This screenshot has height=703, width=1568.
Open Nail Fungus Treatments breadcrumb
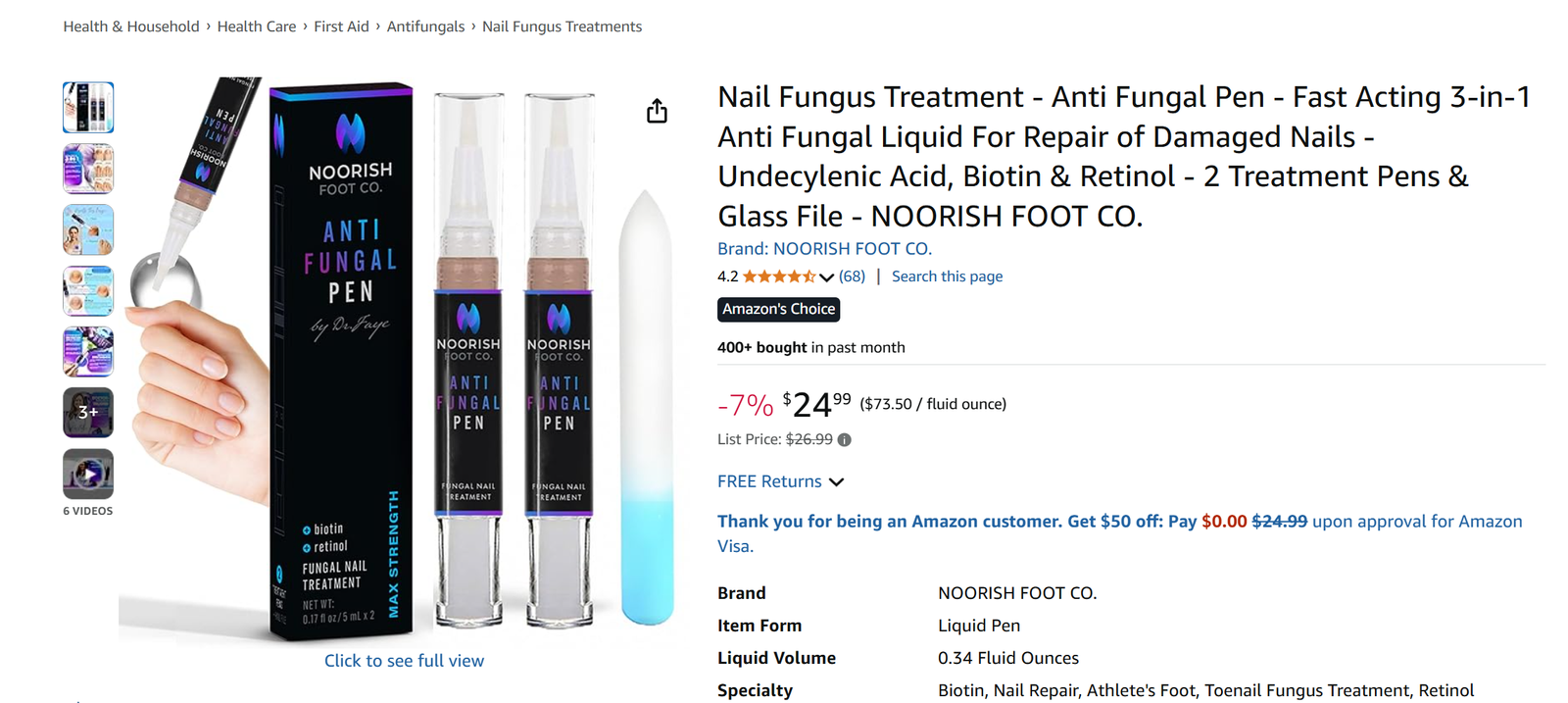pyautogui.click(x=562, y=26)
